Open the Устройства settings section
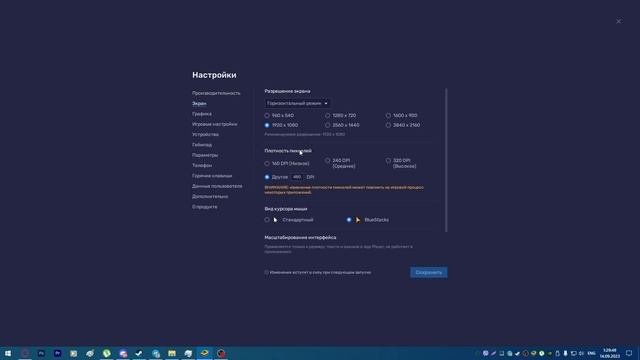640x360 pixels. 205,134
